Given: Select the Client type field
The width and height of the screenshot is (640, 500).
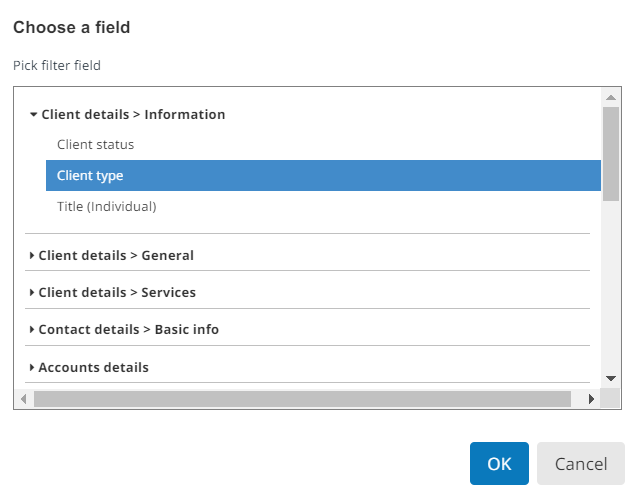Looking at the screenshot, I should 90,176.
